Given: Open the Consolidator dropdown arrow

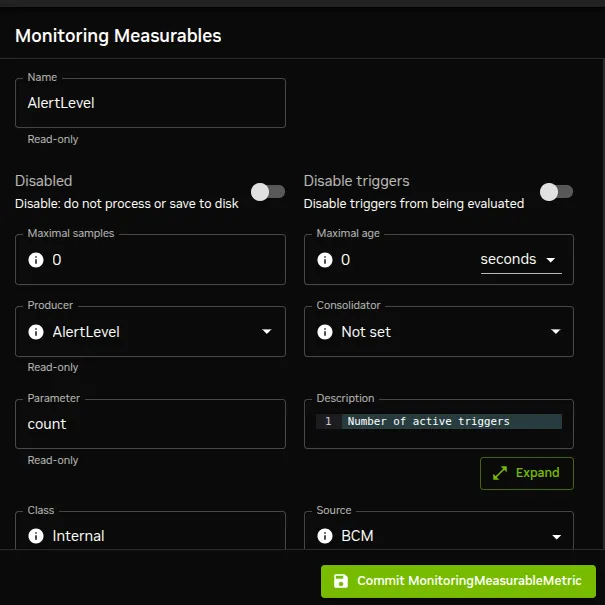Looking at the screenshot, I should [555, 331].
